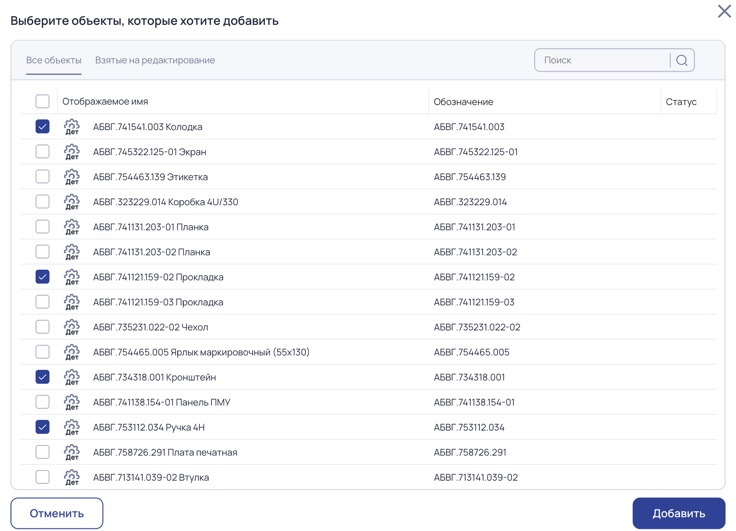The image size is (736, 531).
Task: Toggle the select-all header checkbox
Action: (x=42, y=101)
